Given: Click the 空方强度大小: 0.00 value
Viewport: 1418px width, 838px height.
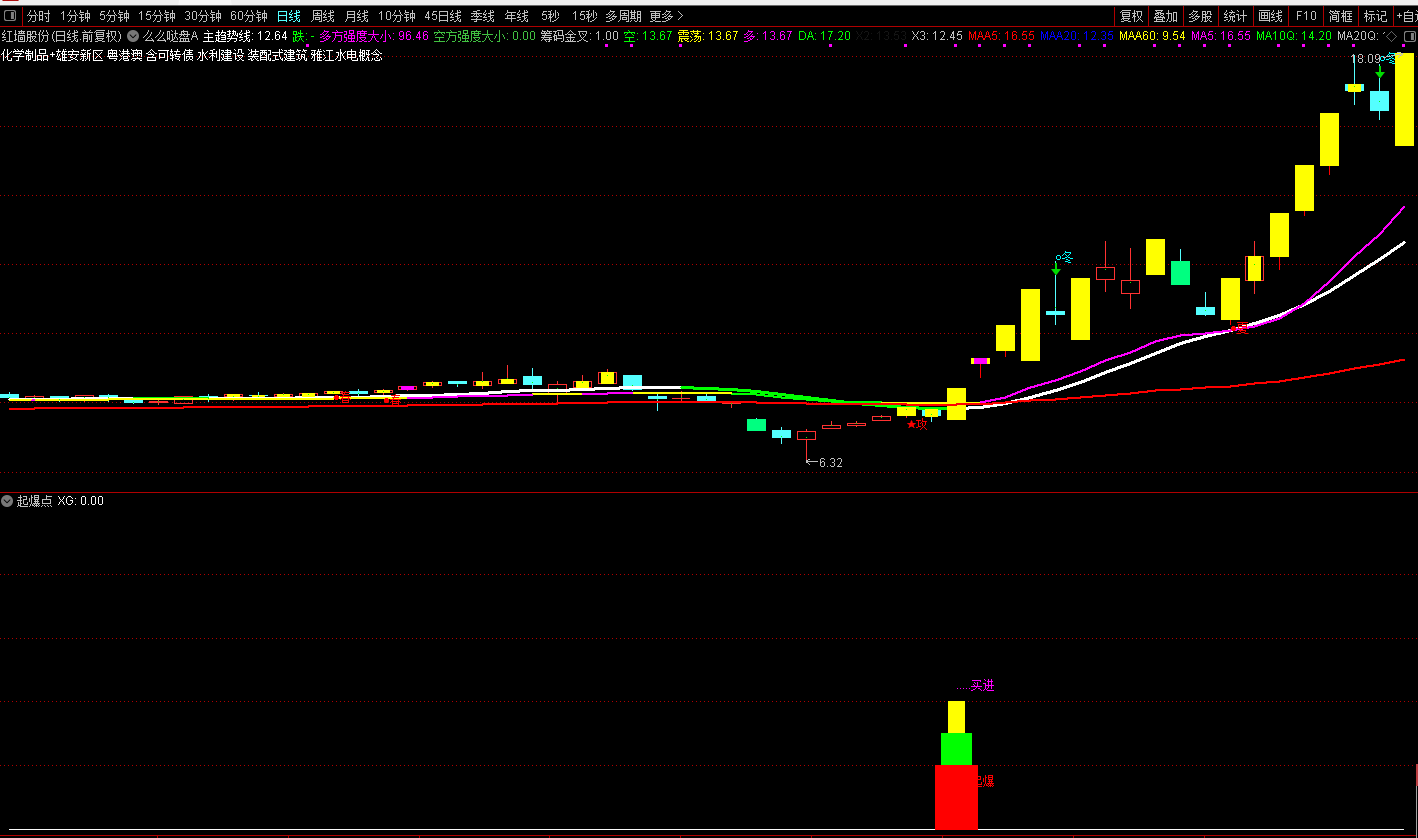Looking at the screenshot, I should (x=484, y=36).
